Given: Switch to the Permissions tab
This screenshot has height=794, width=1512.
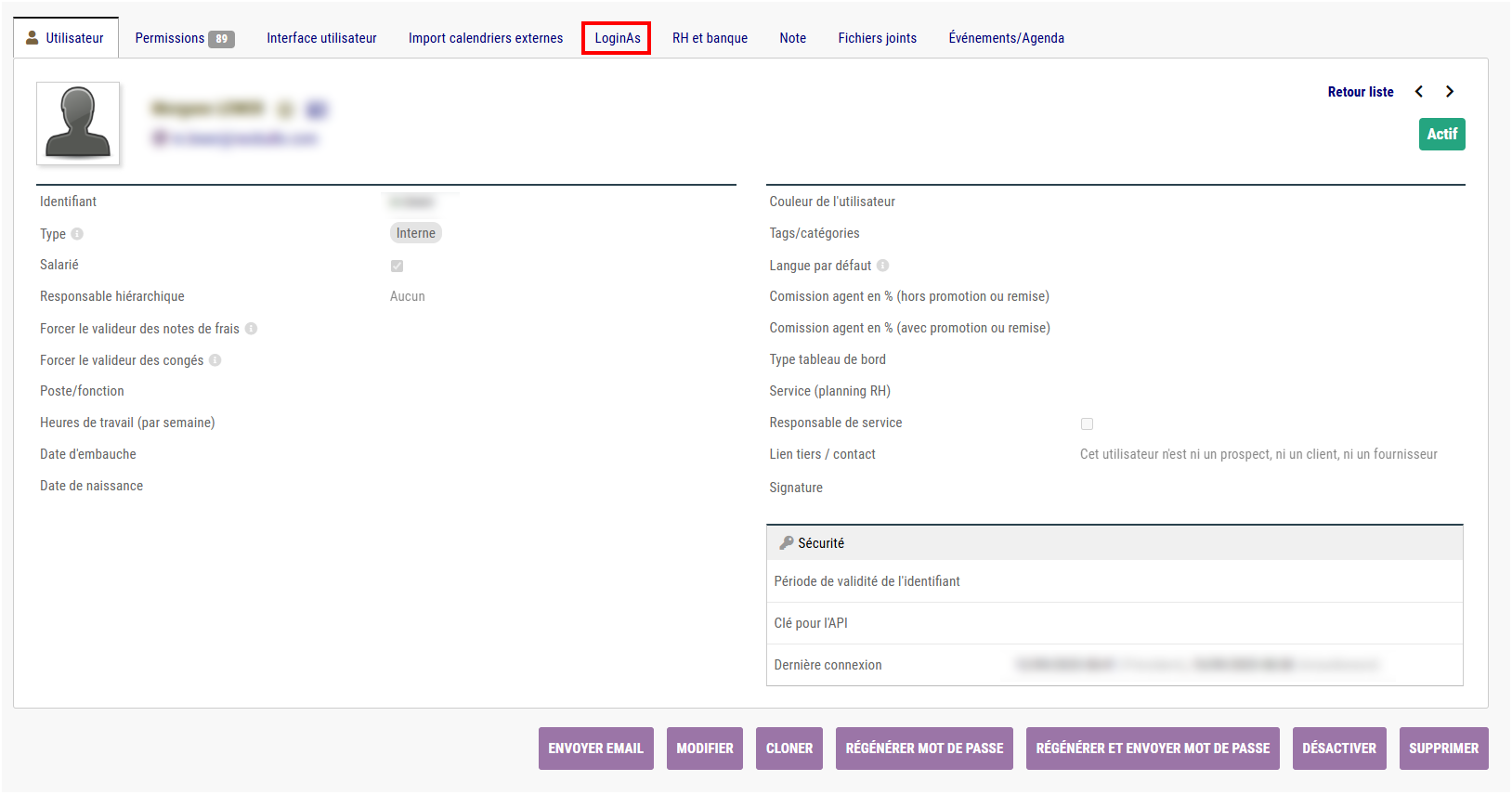Looking at the screenshot, I should [x=184, y=38].
